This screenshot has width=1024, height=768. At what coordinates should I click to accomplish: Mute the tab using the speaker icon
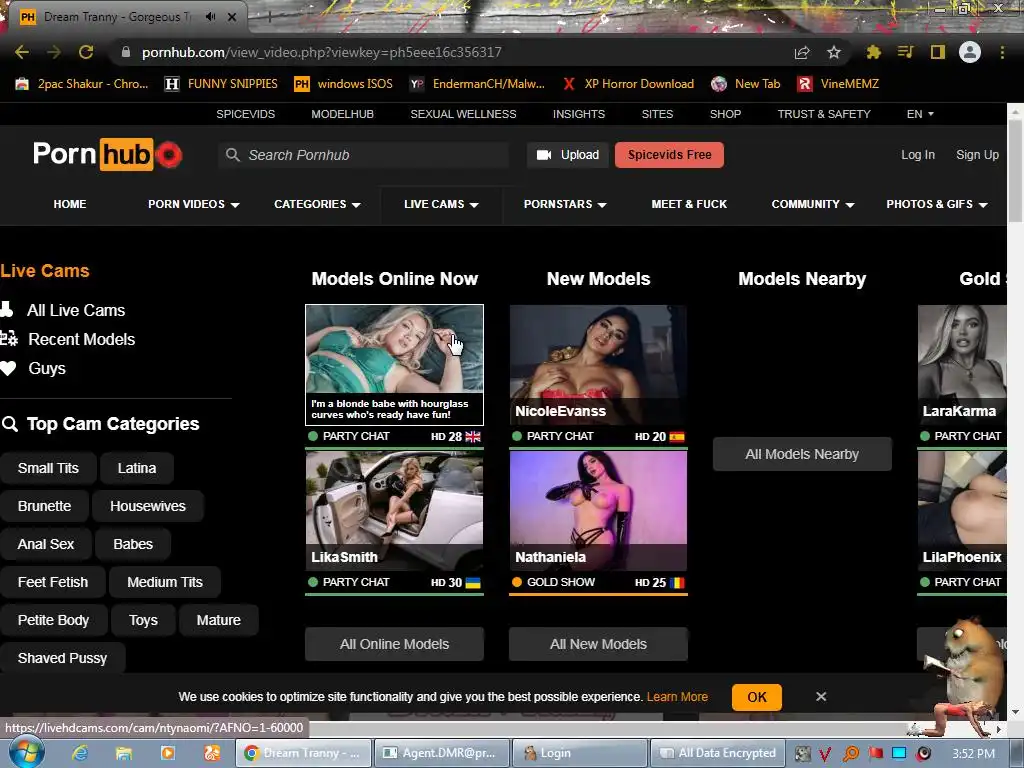point(210,17)
